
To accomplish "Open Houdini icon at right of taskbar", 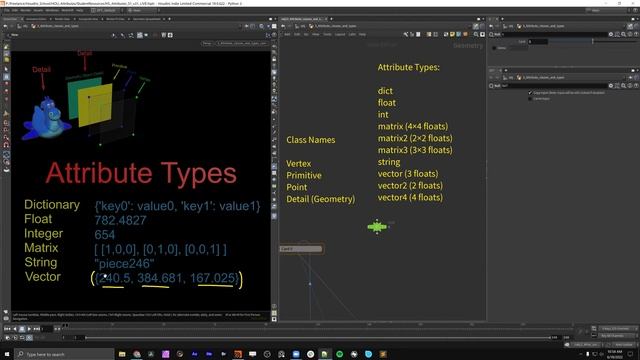I will (x=383, y=354).
